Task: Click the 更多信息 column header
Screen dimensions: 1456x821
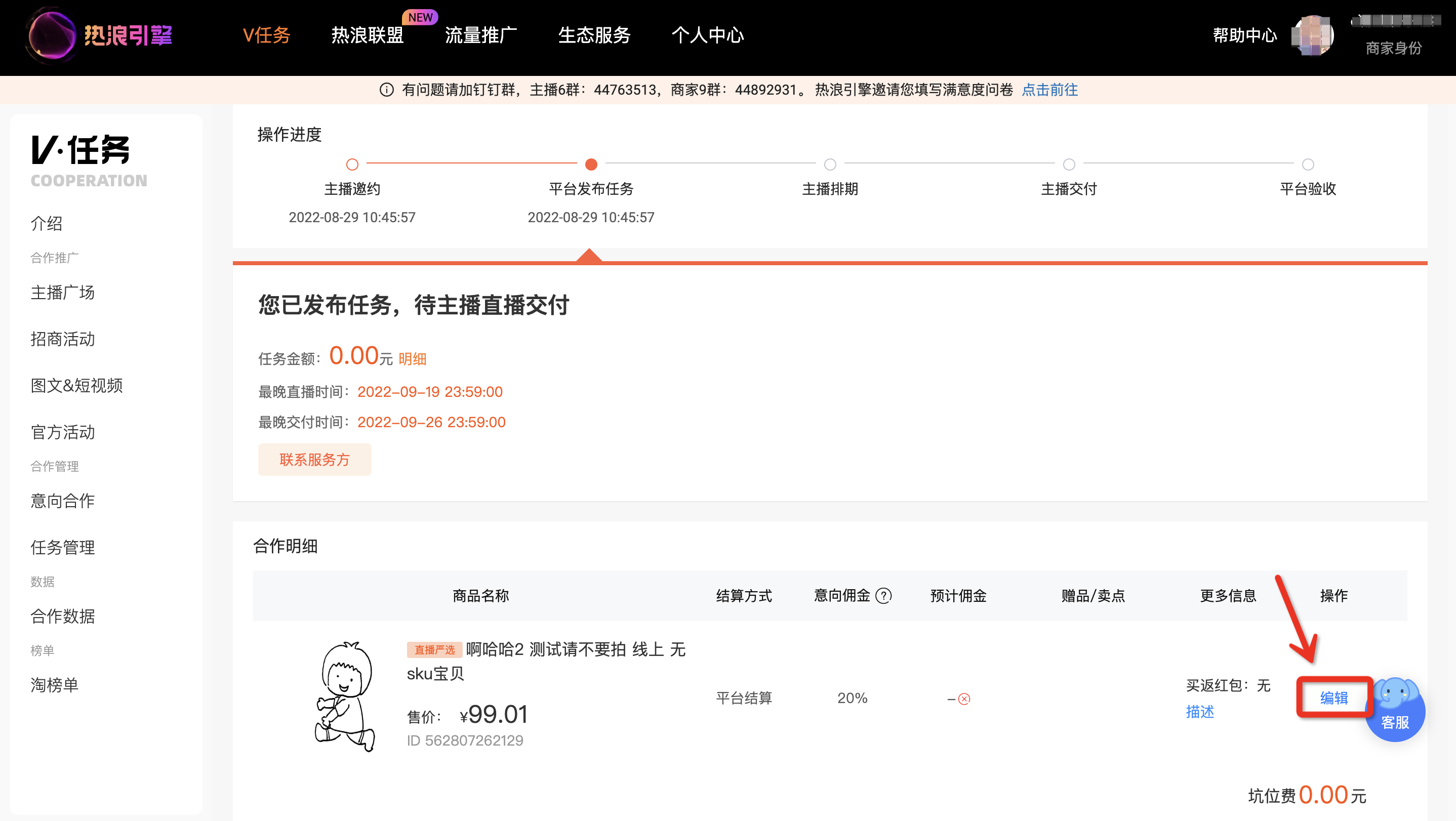Action: point(1228,596)
